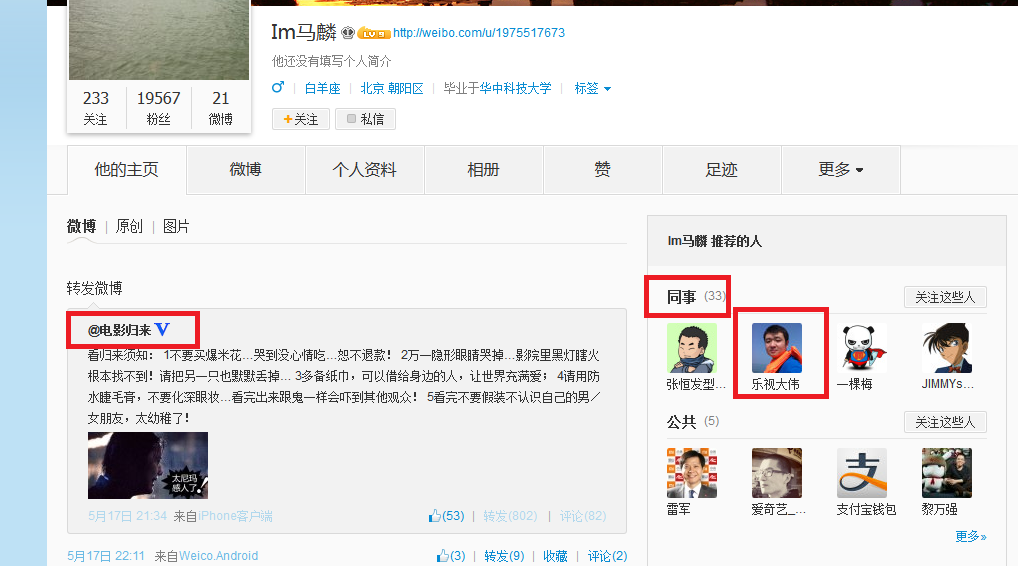Viewport: 1018px width, 566px height.
Task: Click 评论(82) on original post
Action: pos(583,516)
